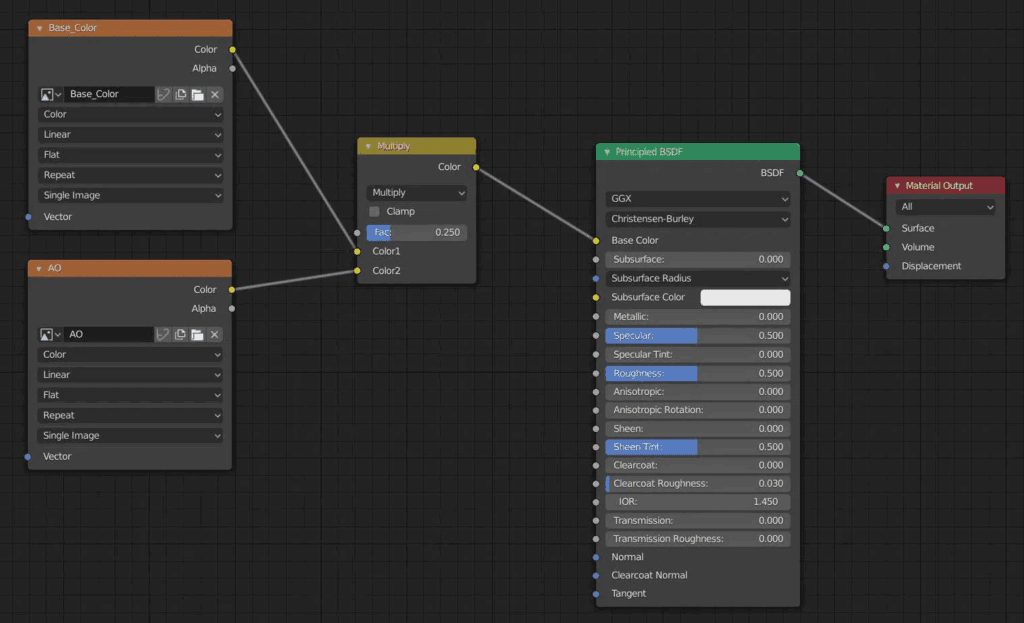
Task: Click Surface input socket on Material Output
Action: (886, 229)
